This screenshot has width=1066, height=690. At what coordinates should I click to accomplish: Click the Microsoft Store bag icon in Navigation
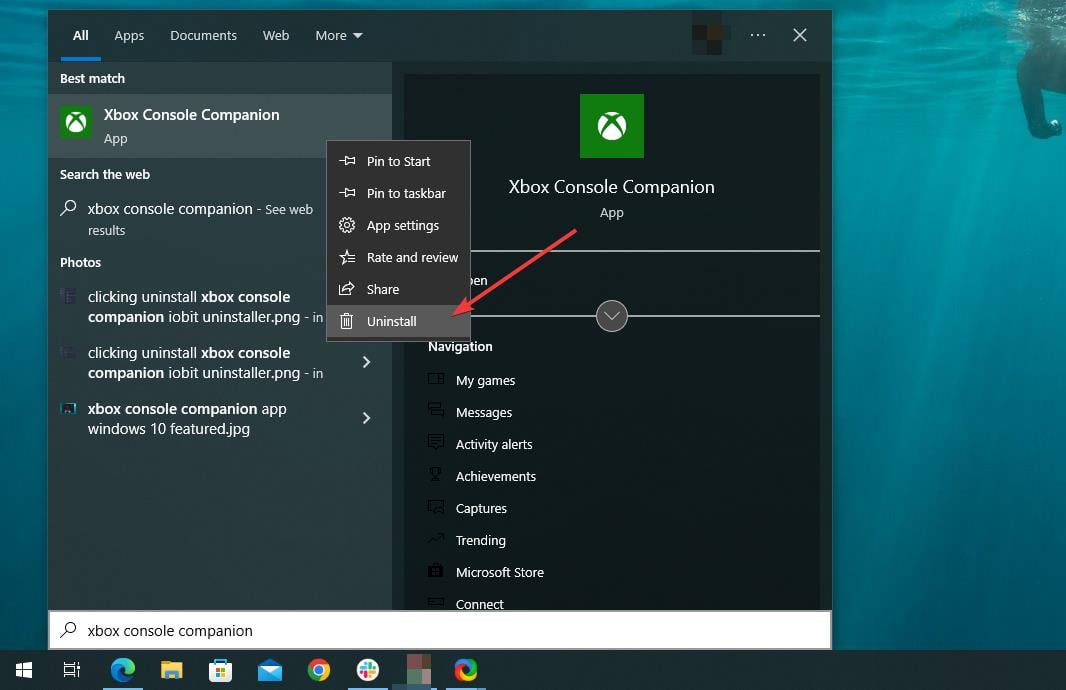(436, 570)
